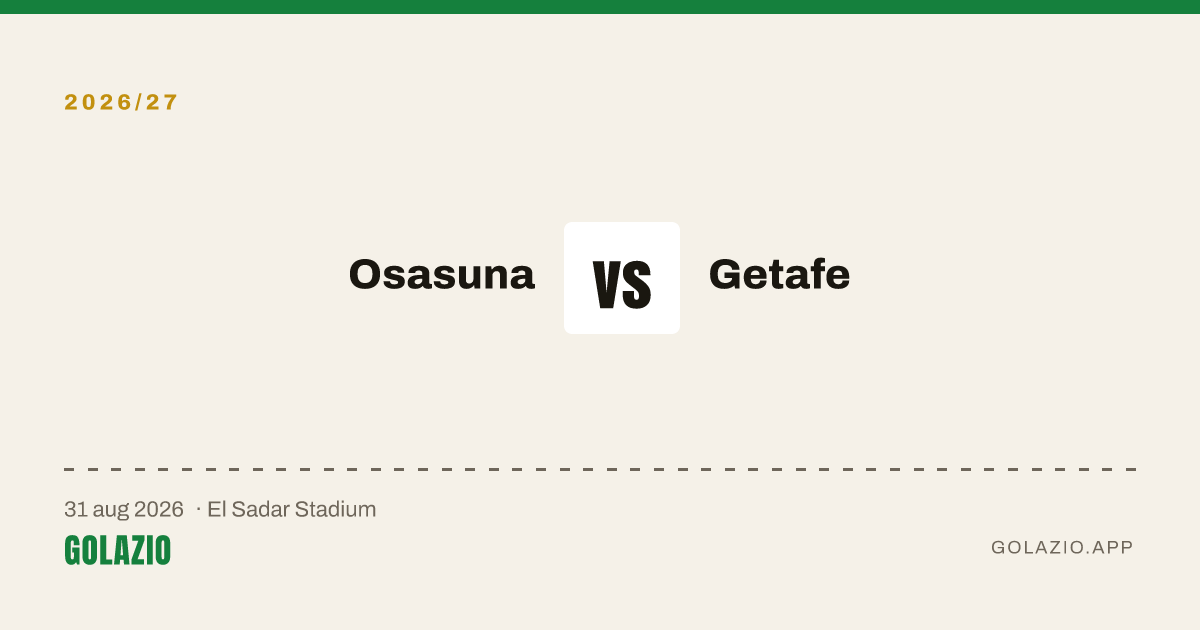Click the Getafe team name
This screenshot has height=630, width=1200.
[779, 275]
